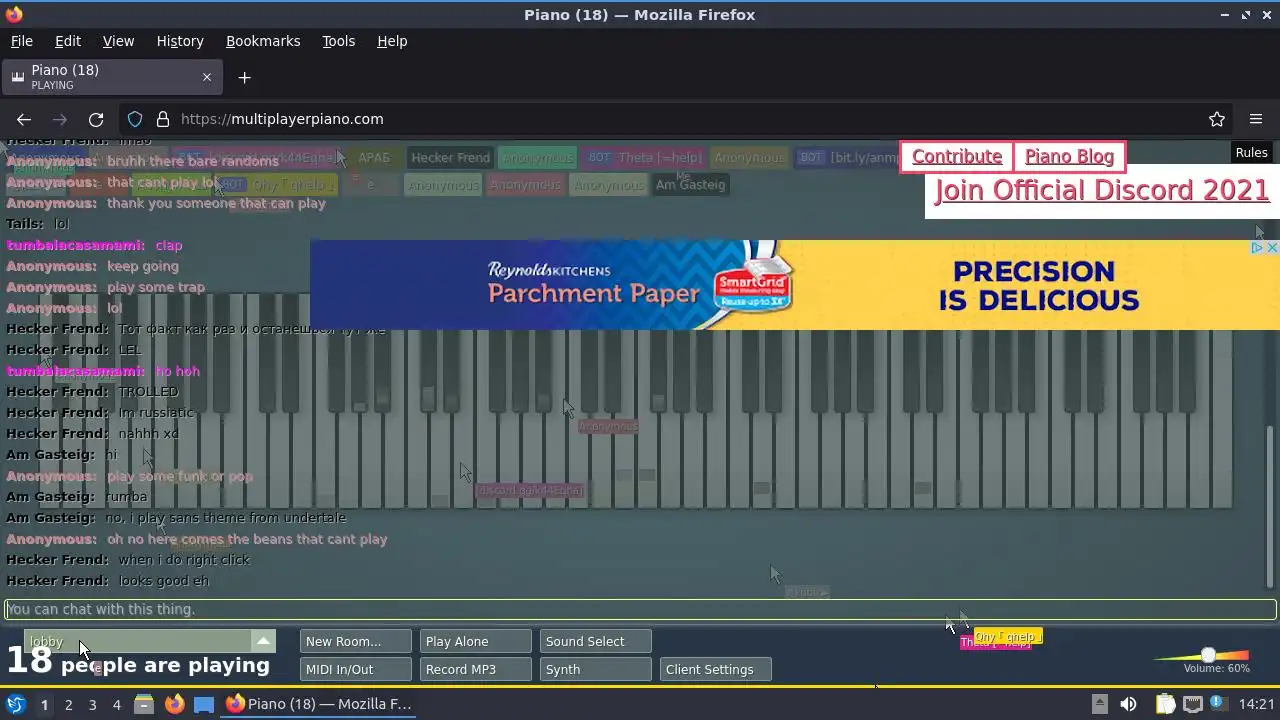Viewport: 1280px width, 720px height.
Task: Launch the Firefox launcher icon in the taskbar
Action: point(174,704)
